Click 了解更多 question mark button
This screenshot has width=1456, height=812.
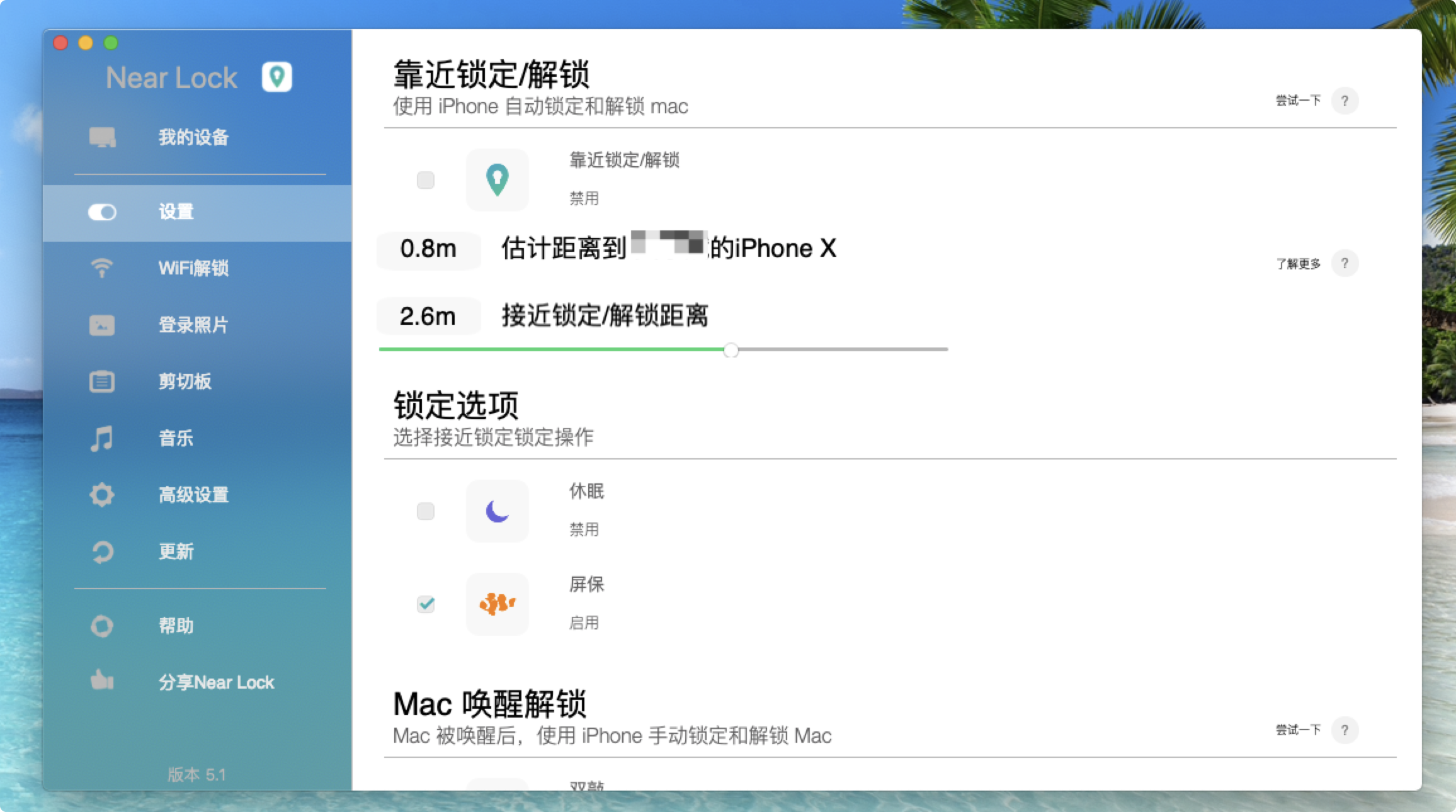pos(1345,263)
